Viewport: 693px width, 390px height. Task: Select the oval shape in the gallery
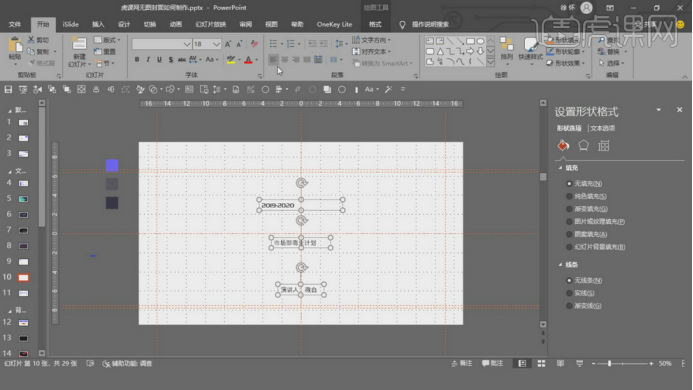pyautogui.click(x=480, y=41)
